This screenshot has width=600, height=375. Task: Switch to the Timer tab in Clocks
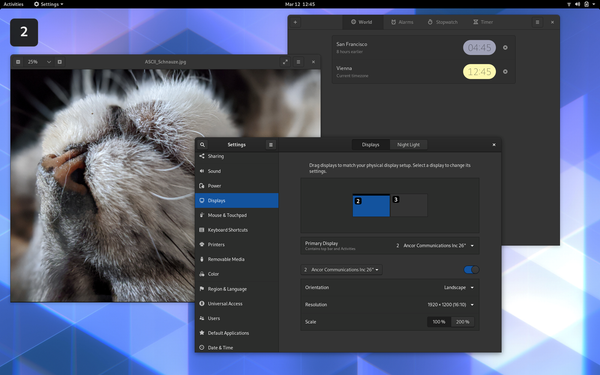(483, 22)
